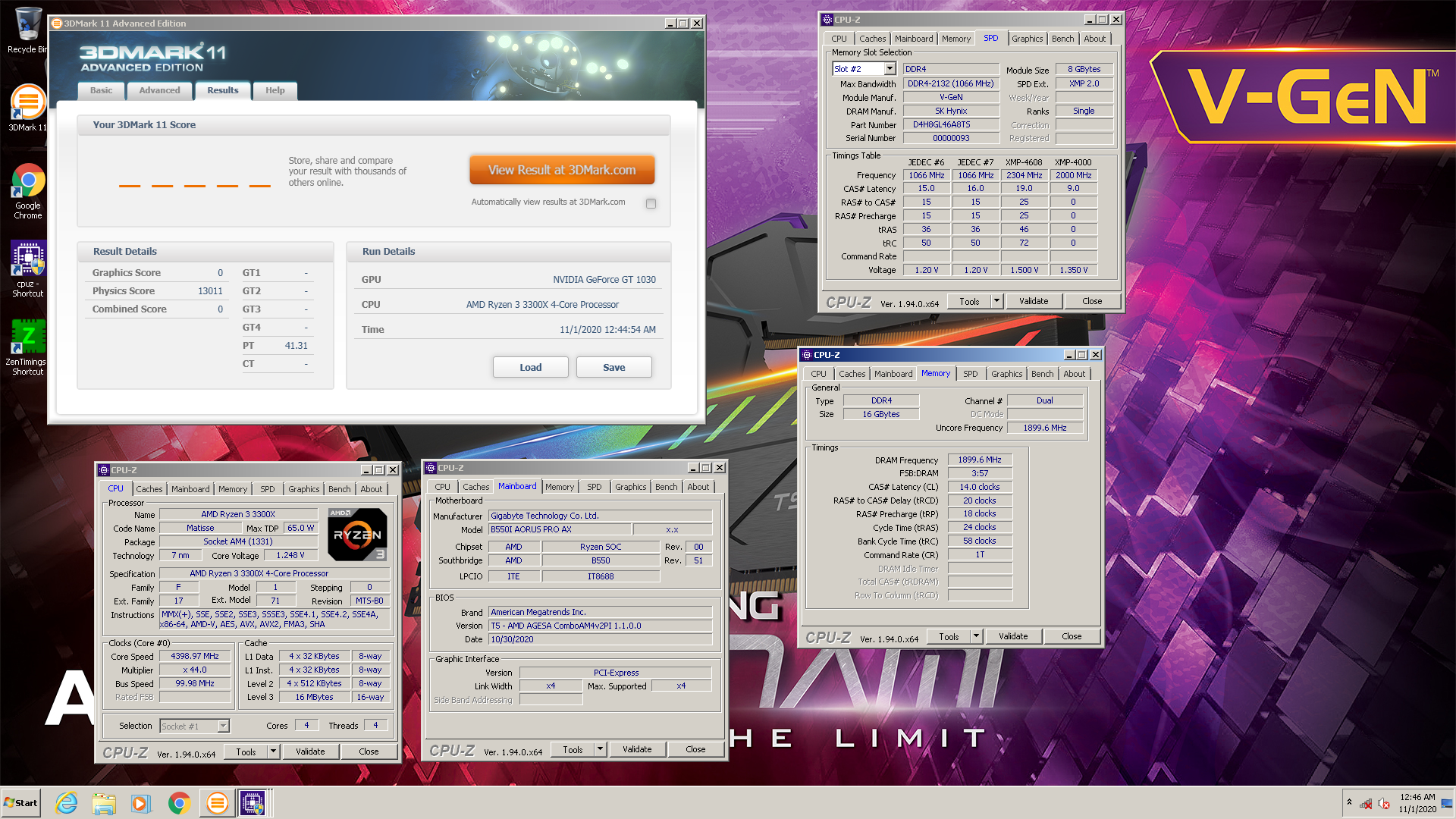The height and width of the screenshot is (819, 1456).
Task: Select Results tab in 3DMark
Action: (222, 90)
